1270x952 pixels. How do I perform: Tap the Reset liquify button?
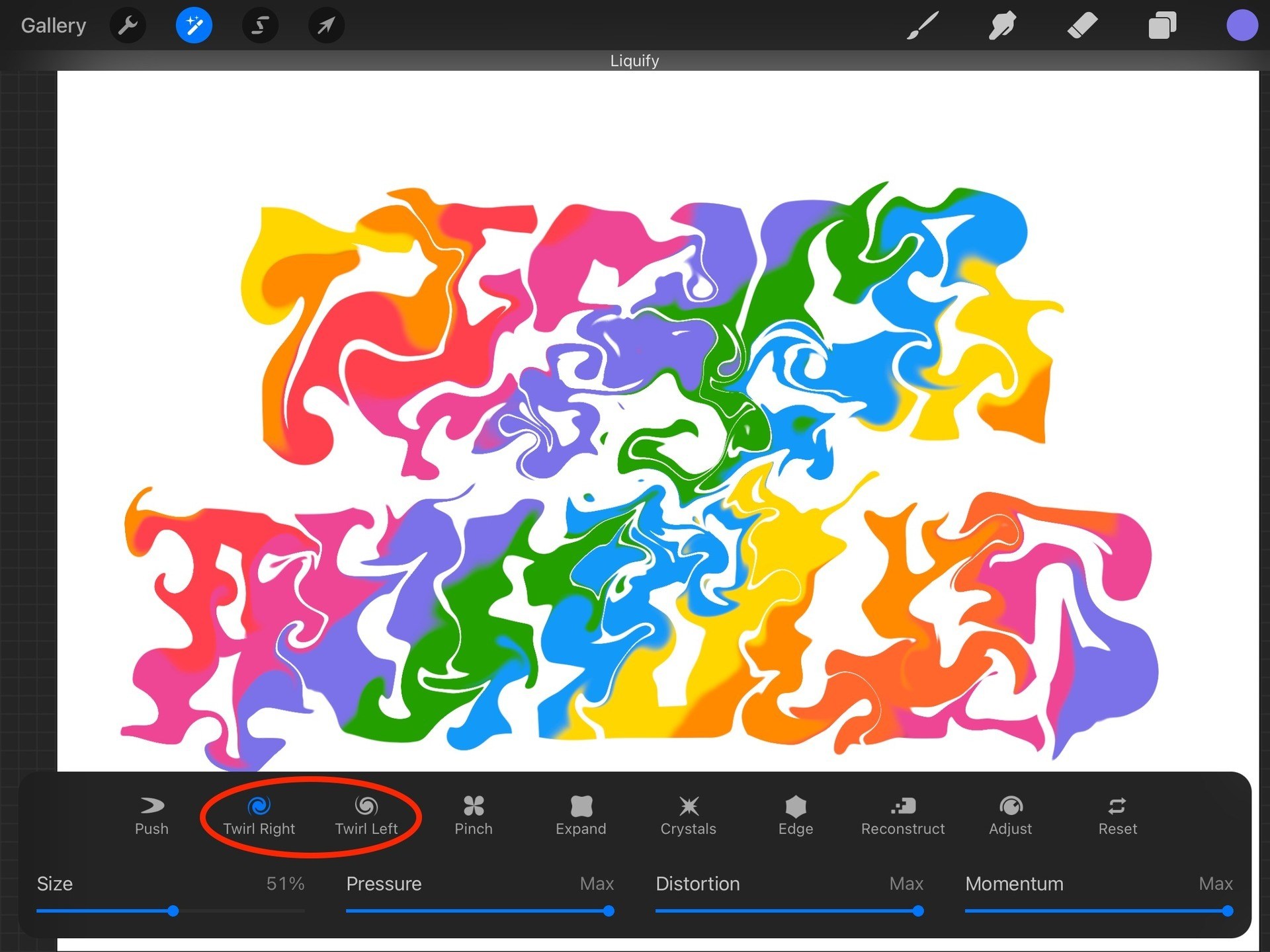1117,815
